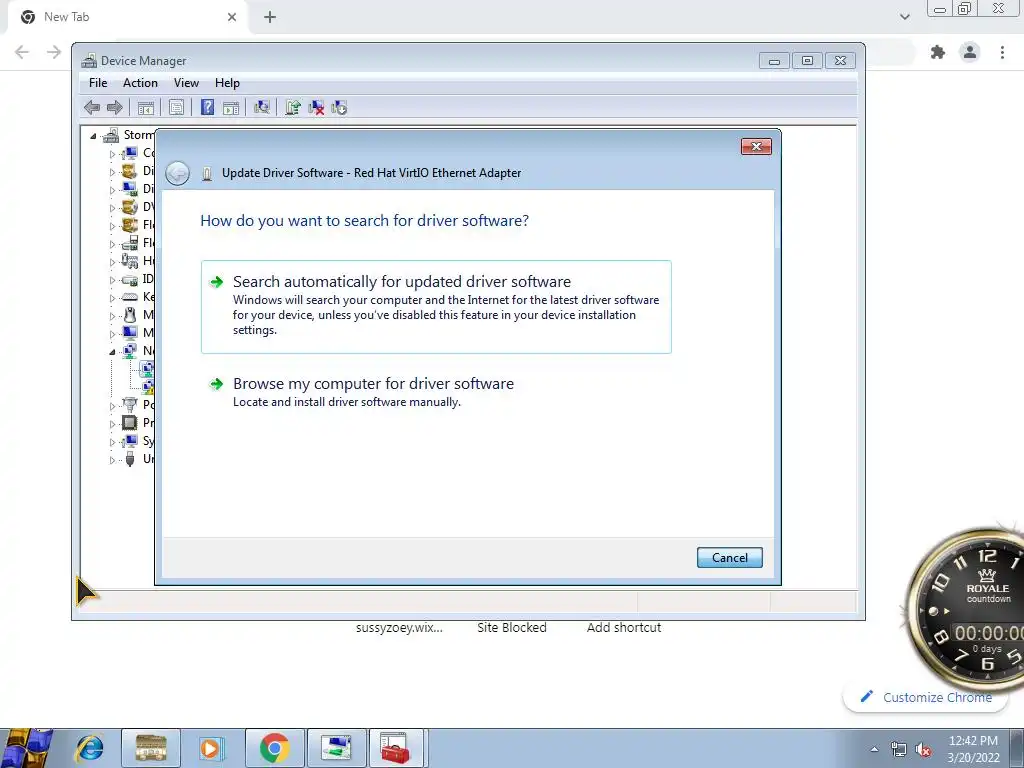
Task: Open Chrome three-dot menu
Action: 1002,52
